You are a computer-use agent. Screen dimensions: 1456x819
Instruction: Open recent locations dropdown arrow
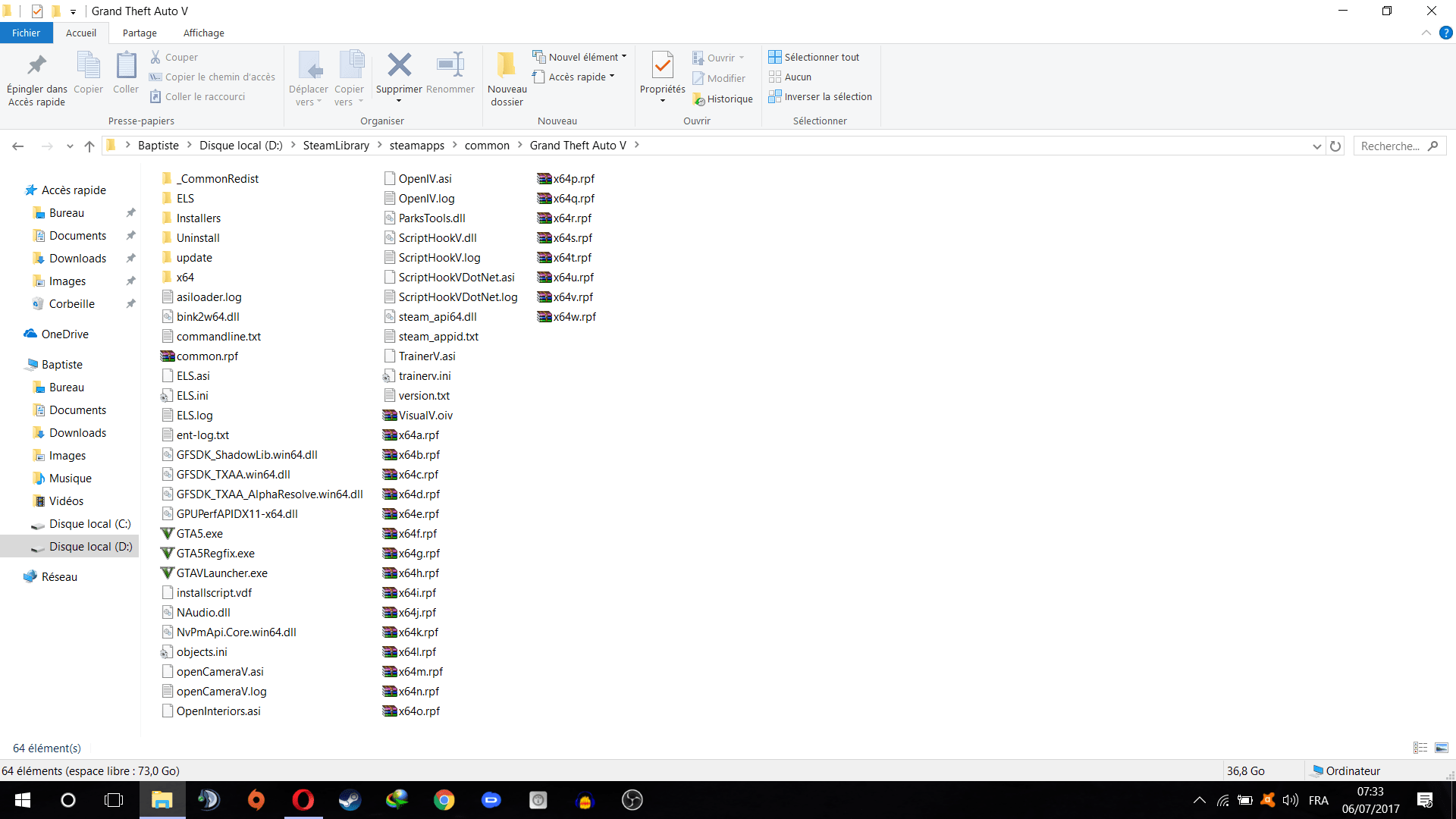[x=70, y=146]
